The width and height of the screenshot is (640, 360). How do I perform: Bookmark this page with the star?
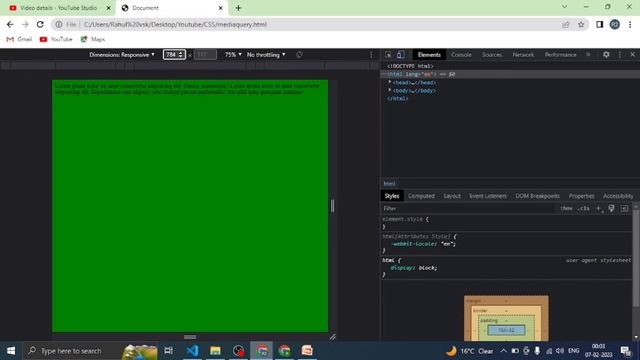pyautogui.click(x=581, y=24)
